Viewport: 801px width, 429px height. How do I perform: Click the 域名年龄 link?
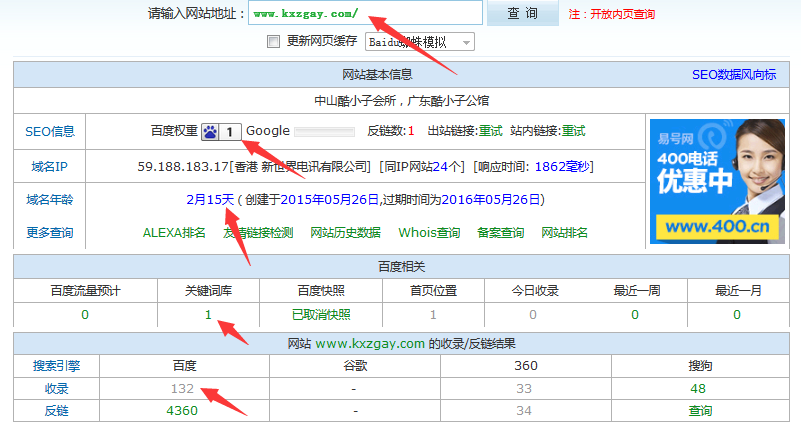(50, 199)
